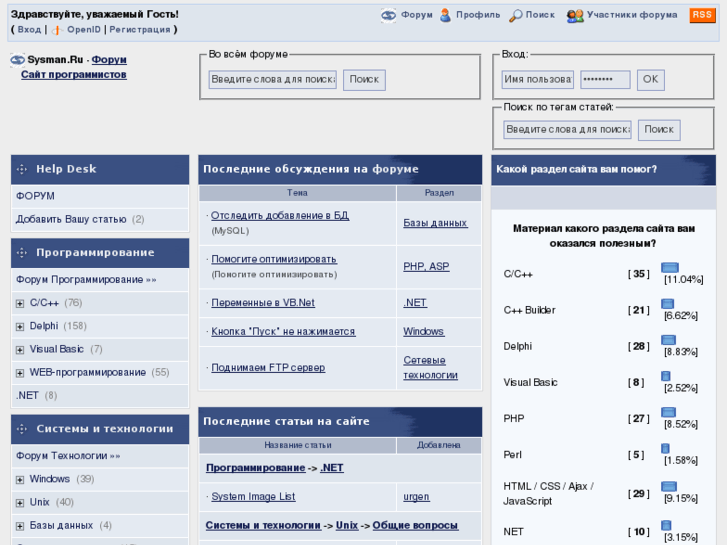Click the RSS feed icon
The height and width of the screenshot is (545, 727).
point(702,15)
